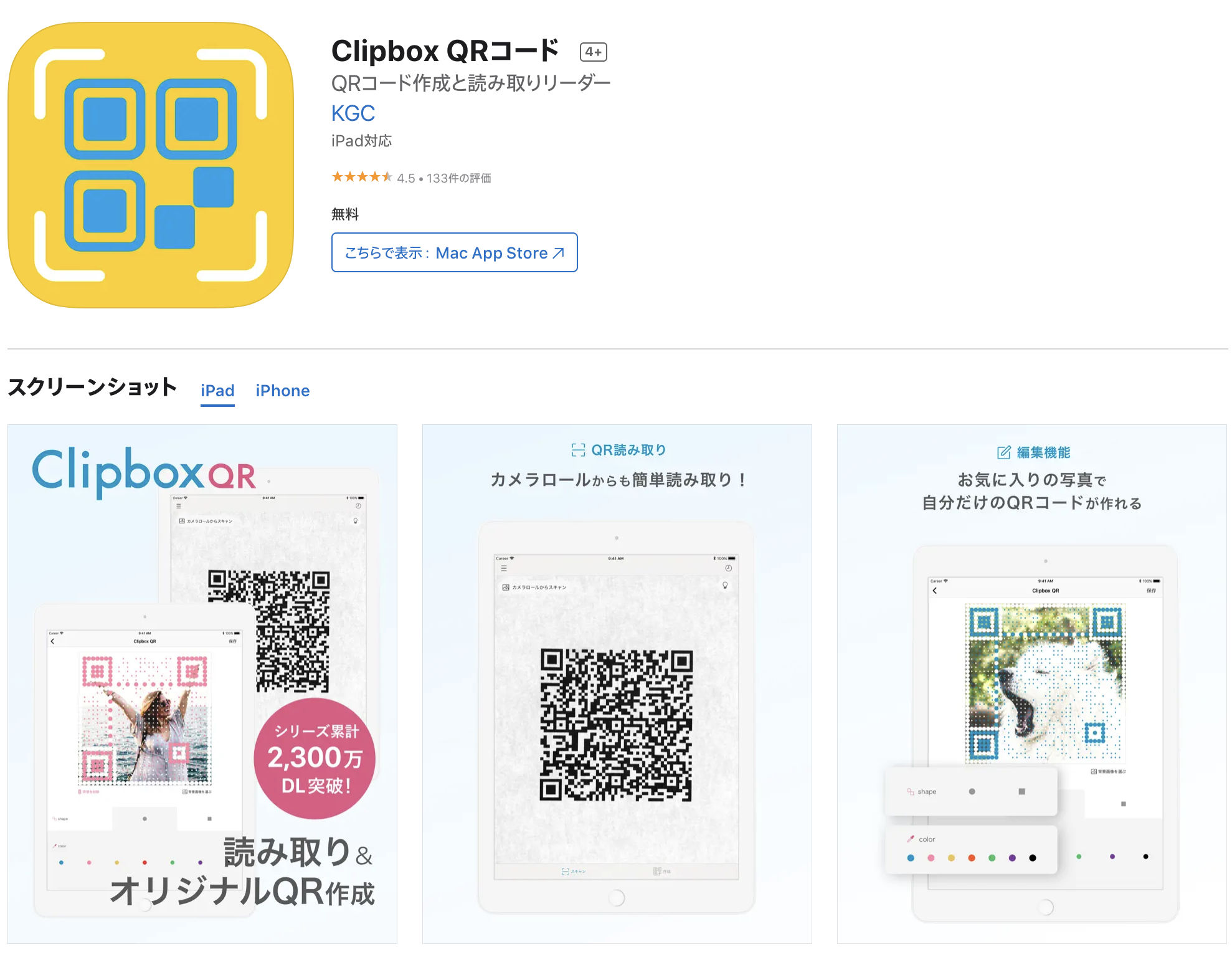The image size is (1232, 962).
Task: Switch to the iPhone screenshots tab
Action: 283,391
